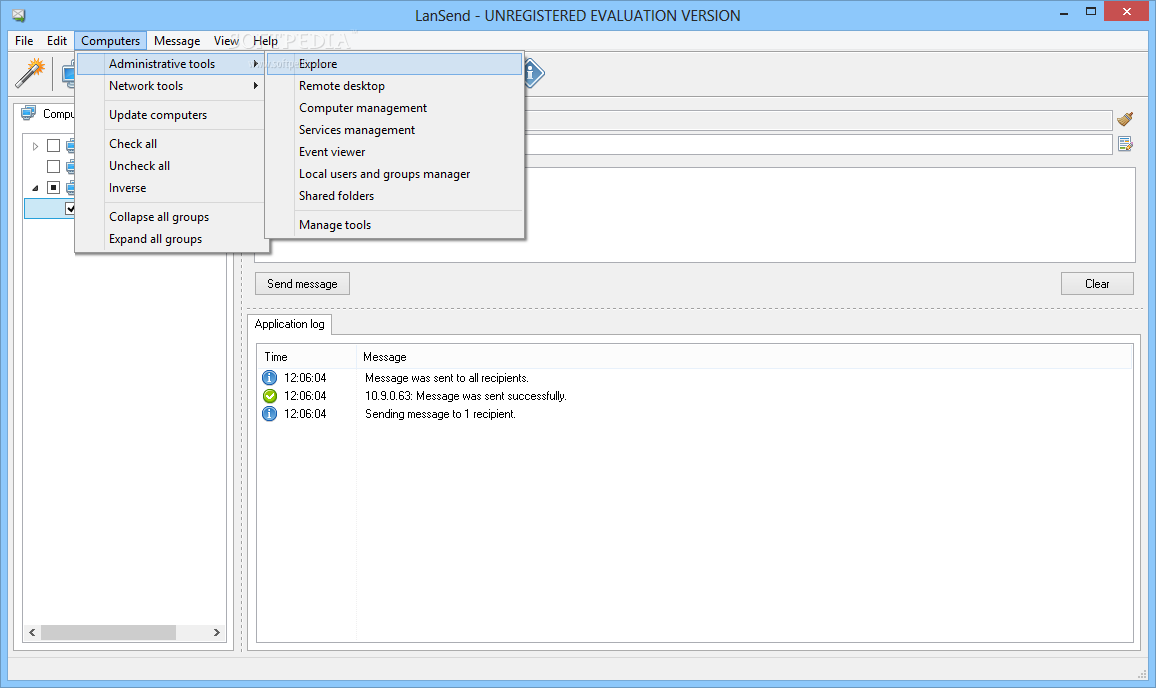Click the magic wand wizard toolbar icon
Viewport: 1156px width, 688px height.
tap(30, 73)
